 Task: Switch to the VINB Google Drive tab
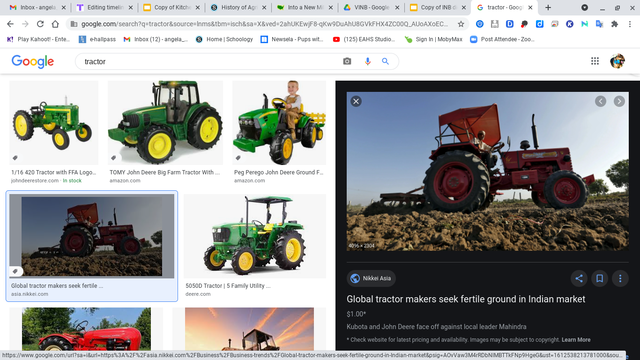click(x=371, y=7)
